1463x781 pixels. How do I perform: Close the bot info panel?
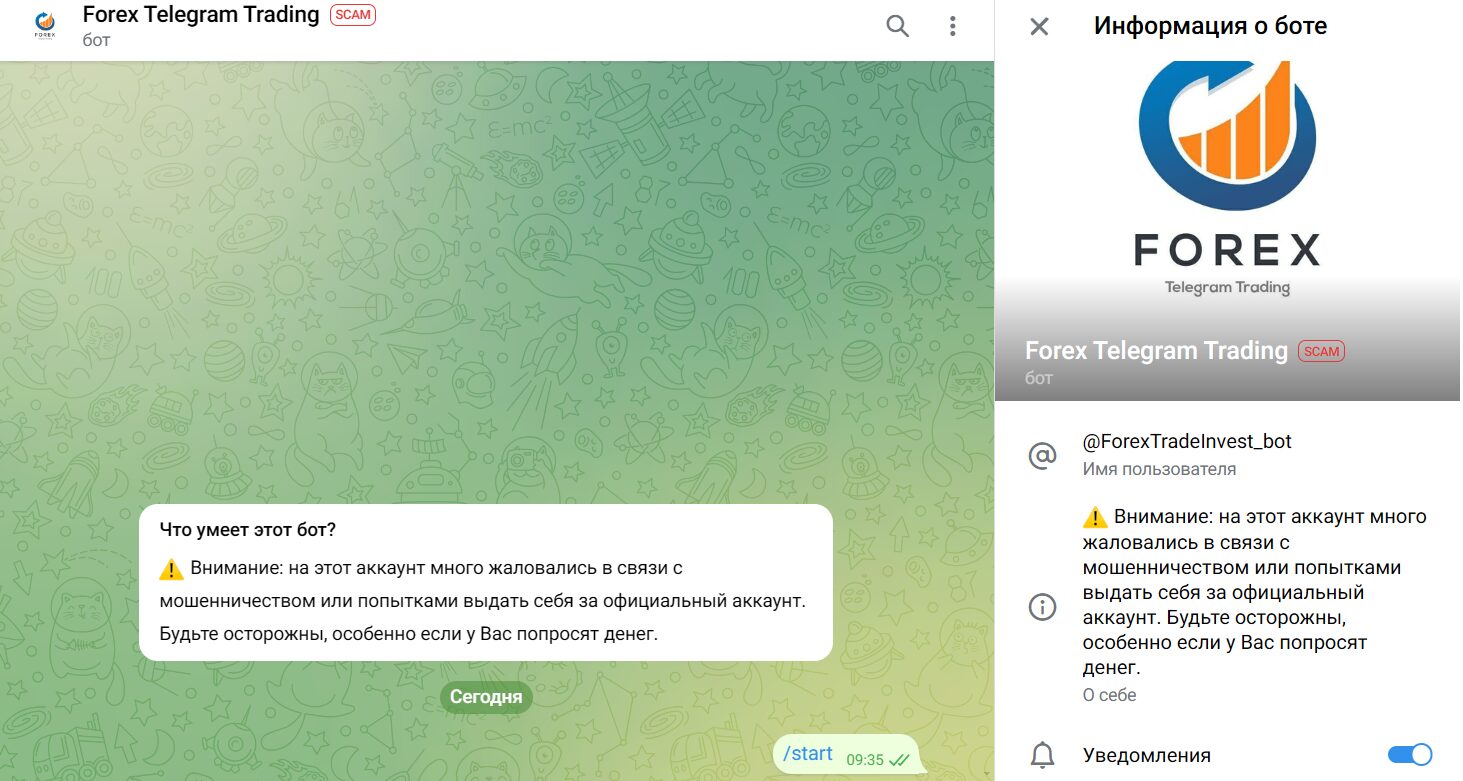[1039, 27]
